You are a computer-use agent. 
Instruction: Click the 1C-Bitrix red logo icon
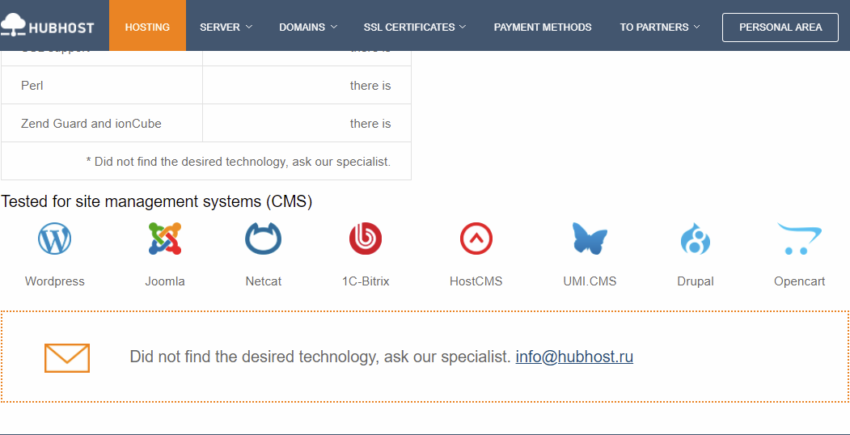tap(365, 239)
